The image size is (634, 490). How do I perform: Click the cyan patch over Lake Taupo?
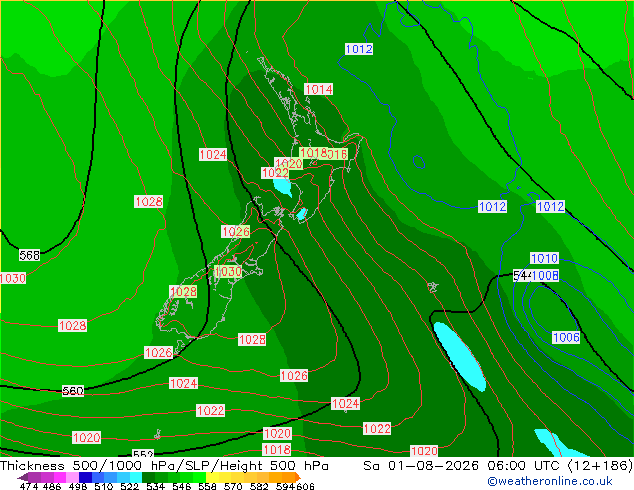282,187
